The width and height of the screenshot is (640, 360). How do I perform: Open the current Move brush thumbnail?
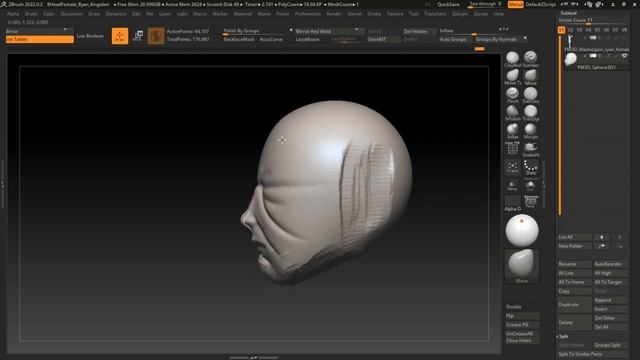522,266
